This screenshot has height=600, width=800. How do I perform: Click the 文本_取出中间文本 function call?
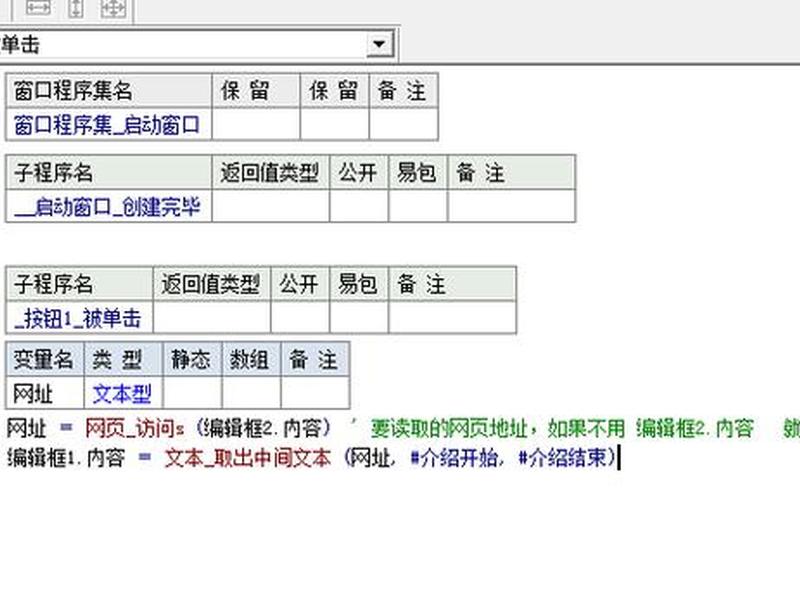[x=248, y=458]
